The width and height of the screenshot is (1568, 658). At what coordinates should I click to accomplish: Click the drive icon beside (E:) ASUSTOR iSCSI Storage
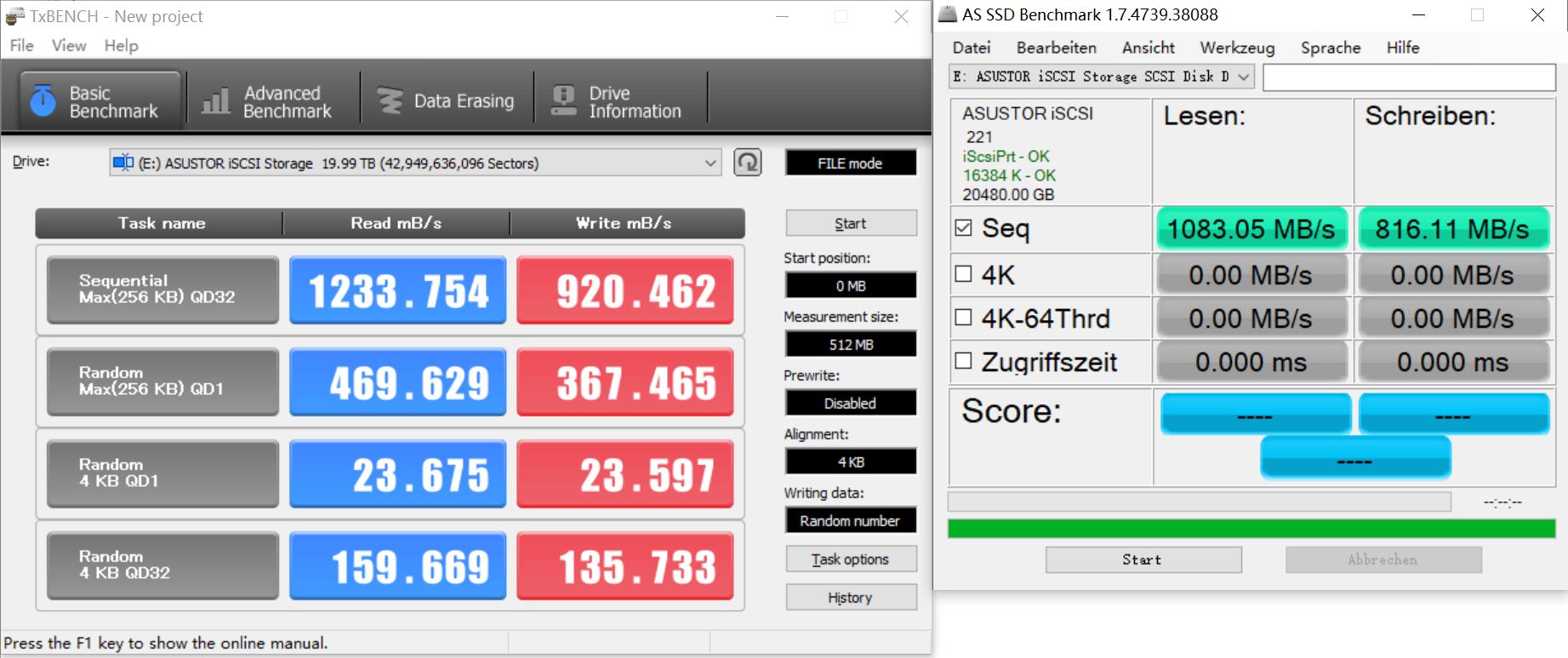tap(123, 163)
